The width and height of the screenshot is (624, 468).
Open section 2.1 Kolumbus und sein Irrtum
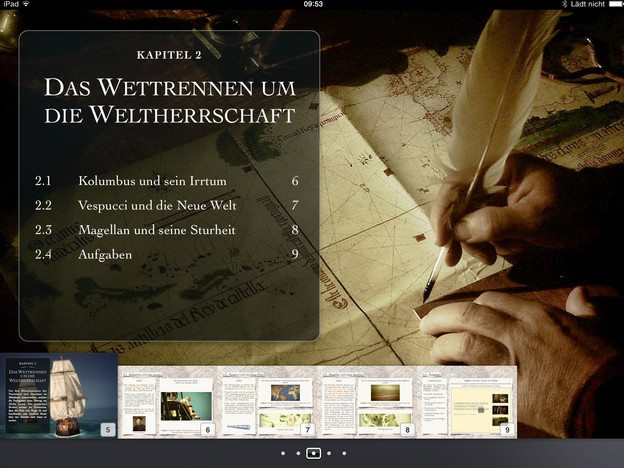[152, 182]
